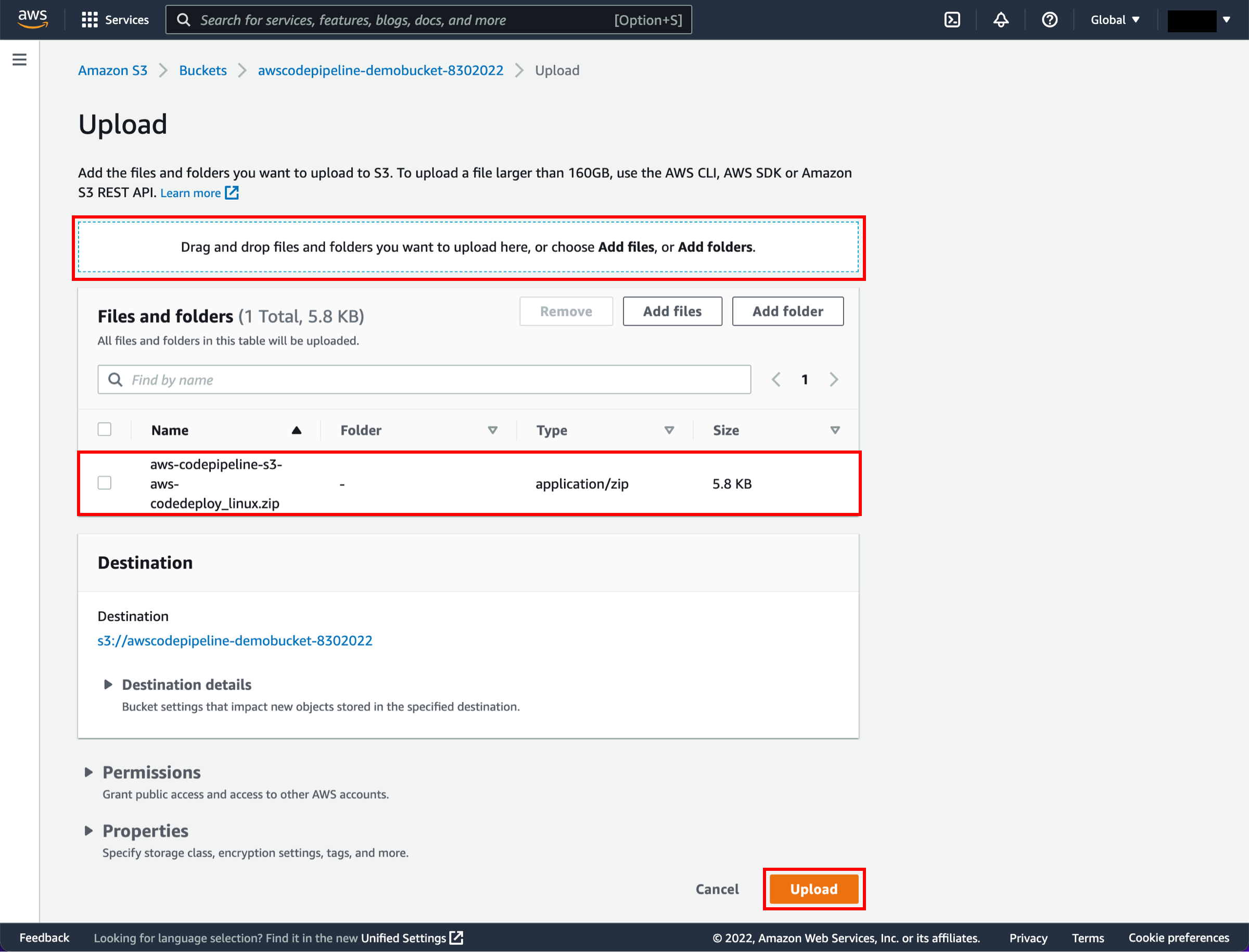This screenshot has height=952, width=1249.
Task: Sort ascending by the Name column arrow
Action: coord(297,431)
